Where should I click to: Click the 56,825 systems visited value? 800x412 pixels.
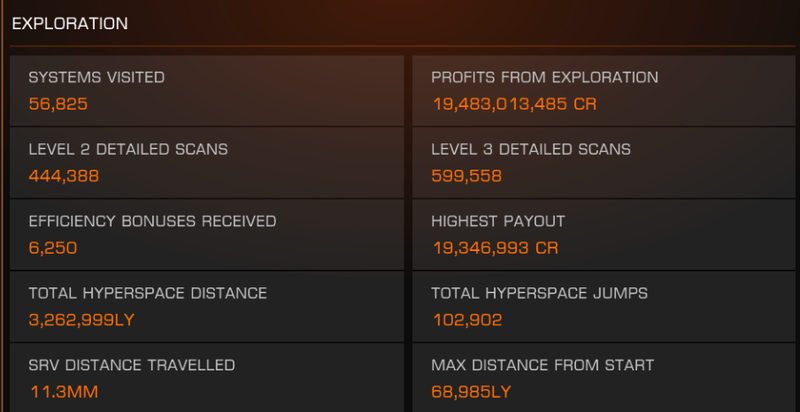click(x=58, y=105)
